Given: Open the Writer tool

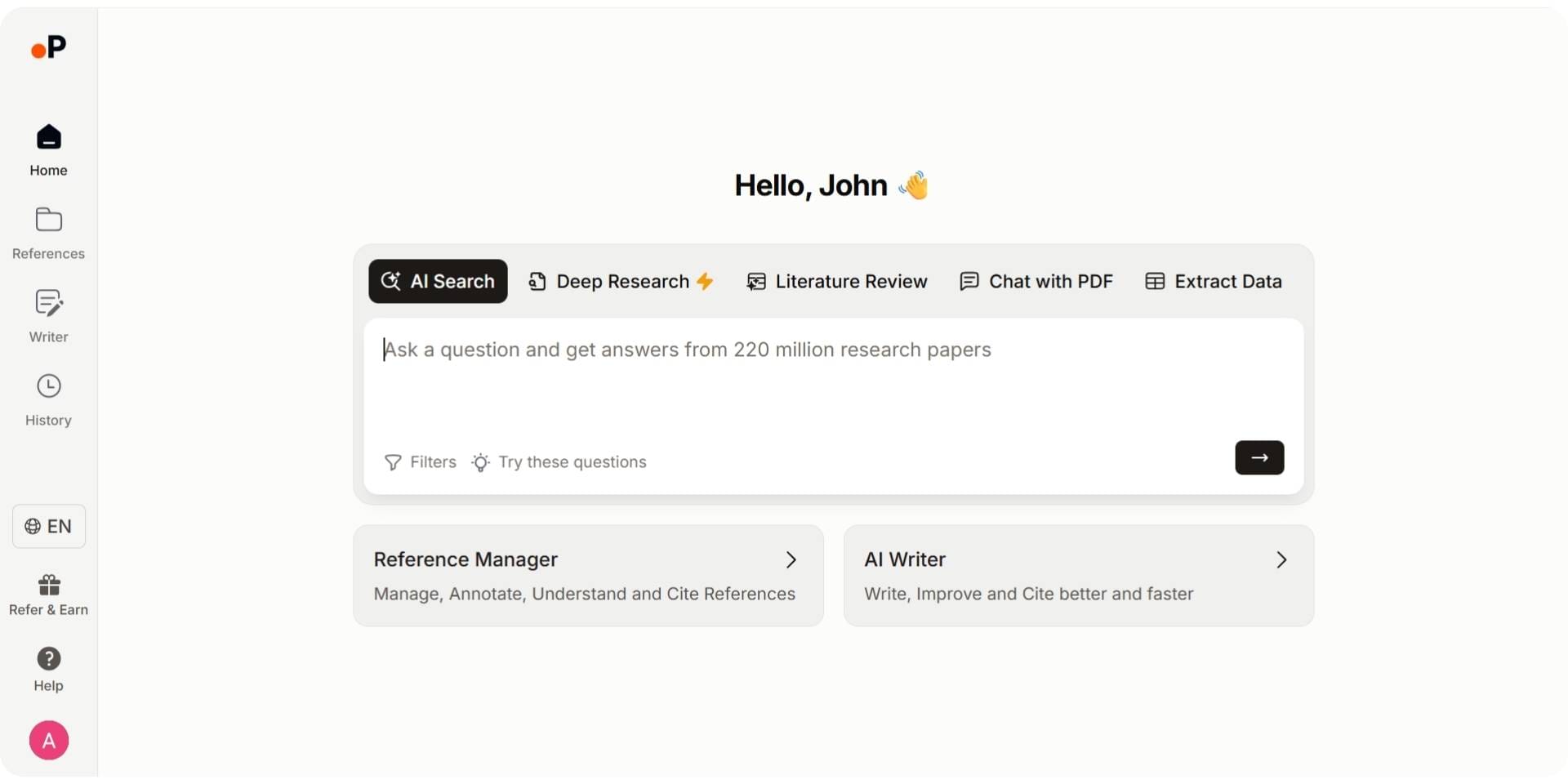Looking at the screenshot, I should click(48, 316).
